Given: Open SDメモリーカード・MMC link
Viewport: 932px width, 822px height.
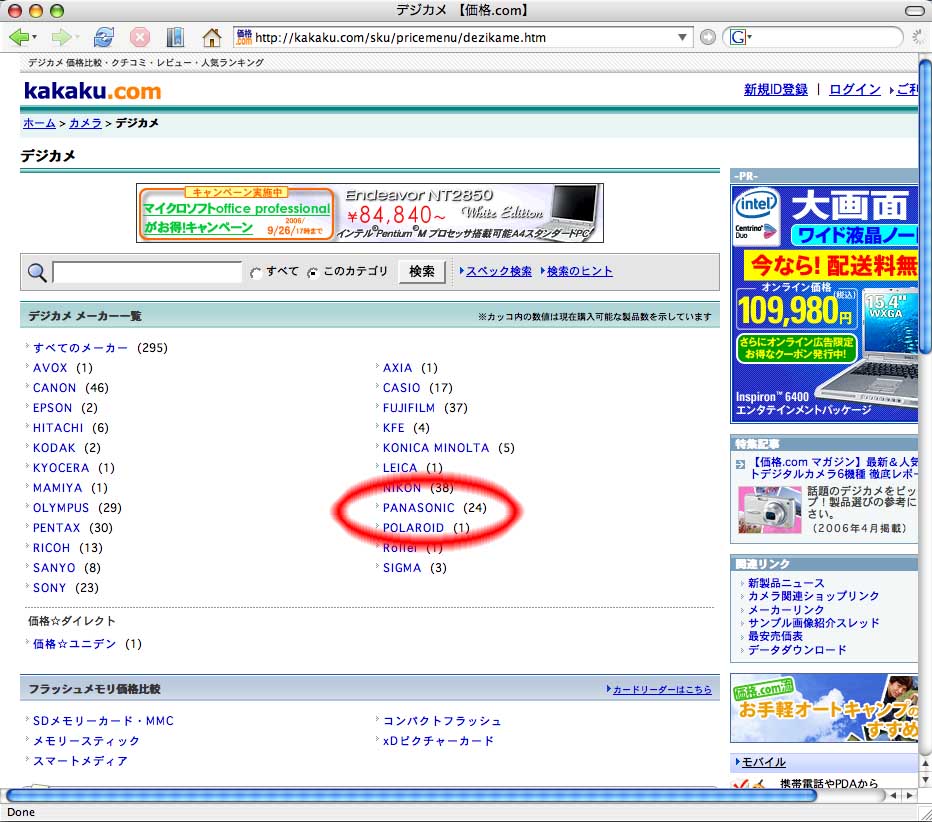Looking at the screenshot, I should (x=103, y=721).
